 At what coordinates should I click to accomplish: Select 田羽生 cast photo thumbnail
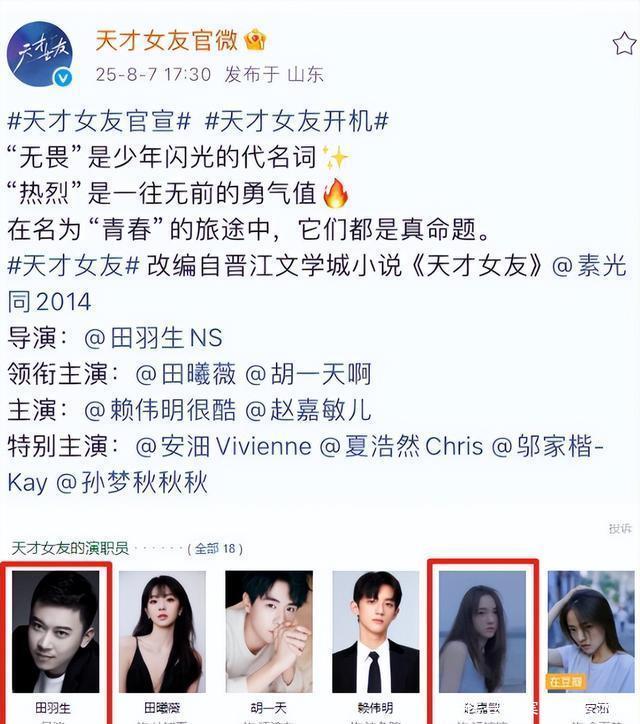(x=55, y=632)
